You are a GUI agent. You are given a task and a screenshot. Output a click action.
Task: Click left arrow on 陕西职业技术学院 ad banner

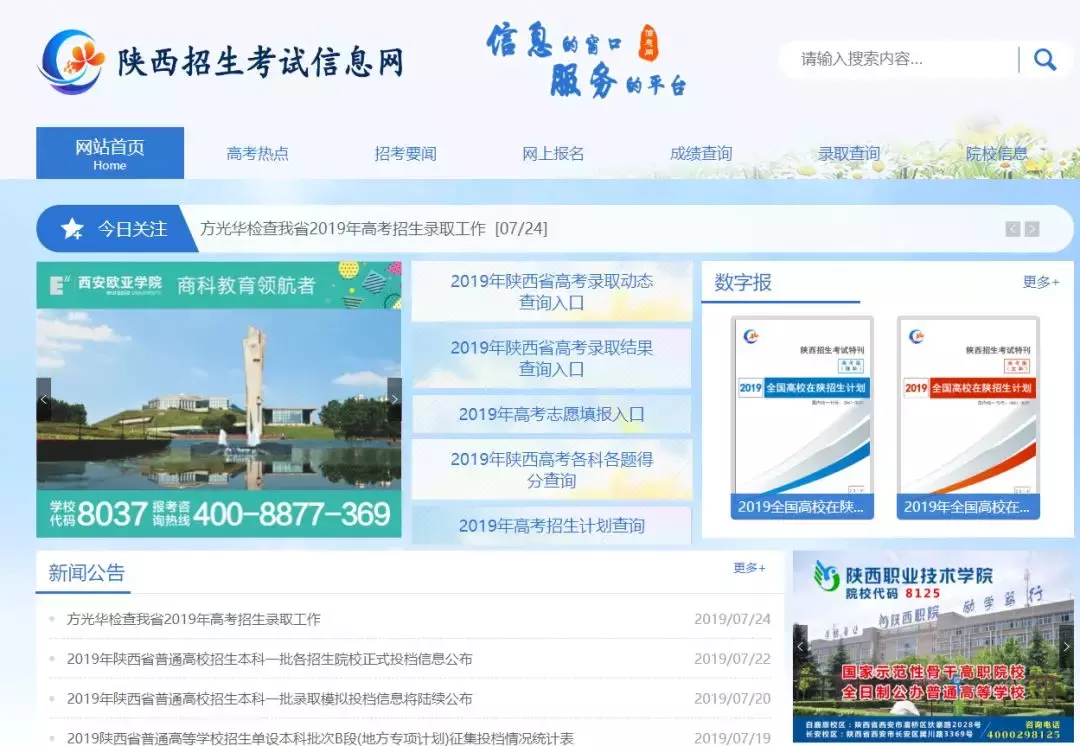click(x=799, y=646)
